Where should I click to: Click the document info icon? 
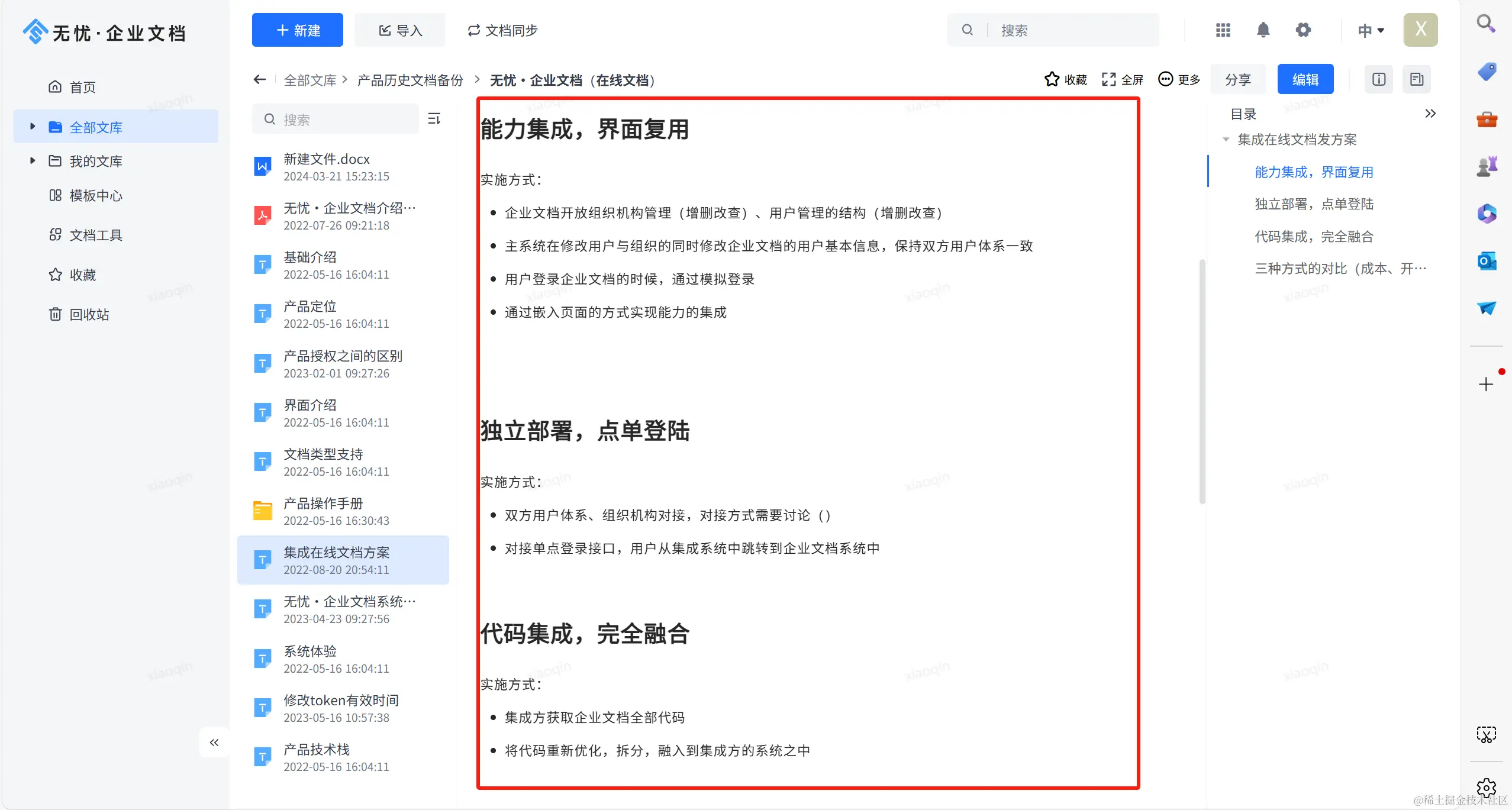click(1378, 79)
